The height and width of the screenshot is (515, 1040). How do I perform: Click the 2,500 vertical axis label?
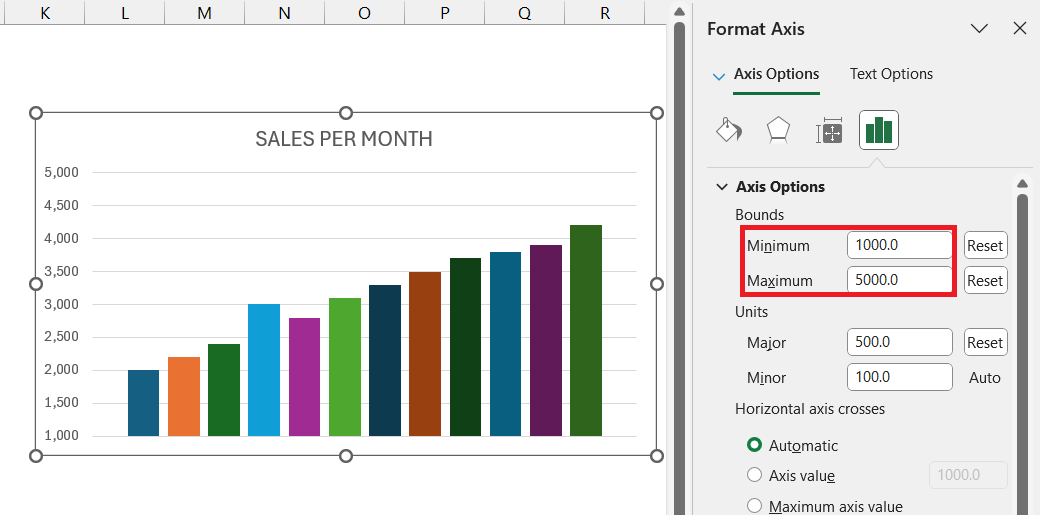point(61,337)
